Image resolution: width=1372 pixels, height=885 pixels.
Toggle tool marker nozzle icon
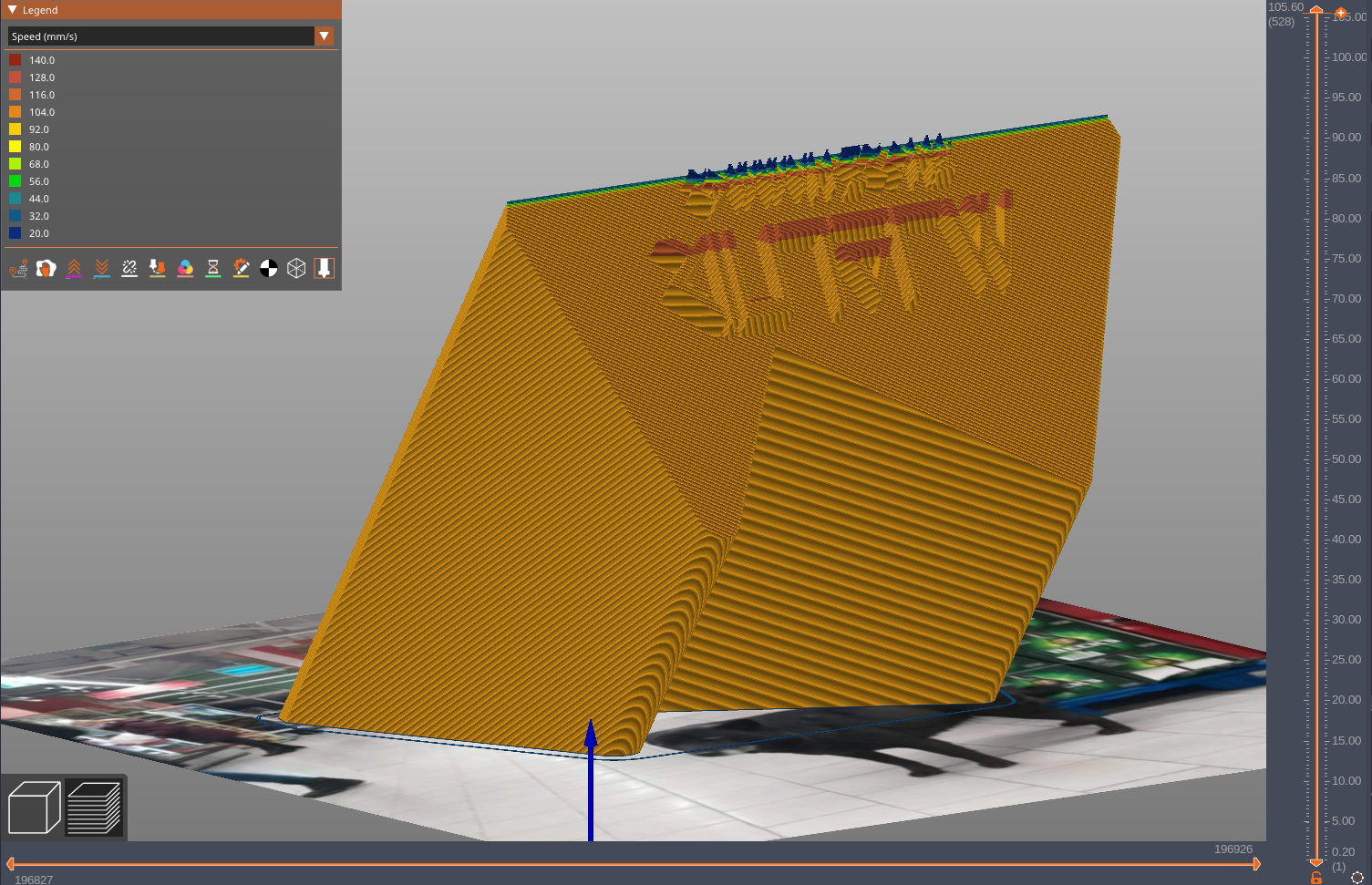coord(325,268)
